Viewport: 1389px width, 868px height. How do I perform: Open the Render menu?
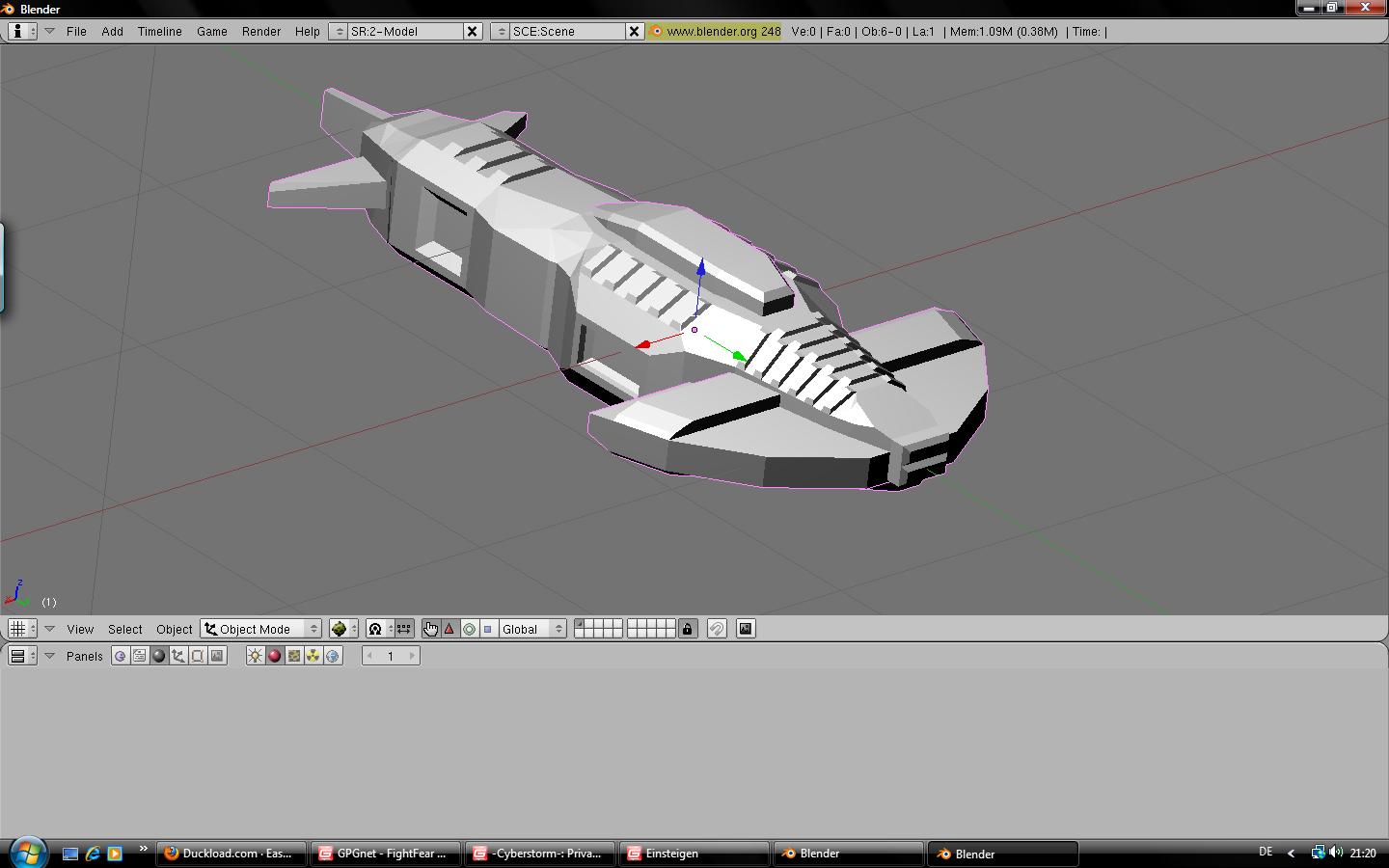[x=260, y=31]
